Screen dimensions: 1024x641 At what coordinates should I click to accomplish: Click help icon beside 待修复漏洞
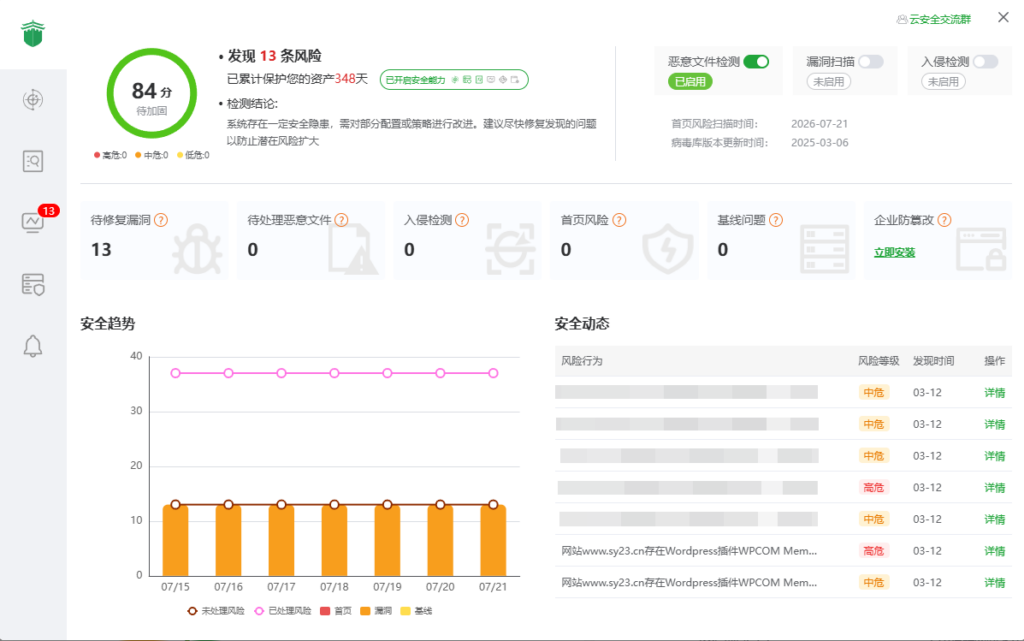click(161, 220)
